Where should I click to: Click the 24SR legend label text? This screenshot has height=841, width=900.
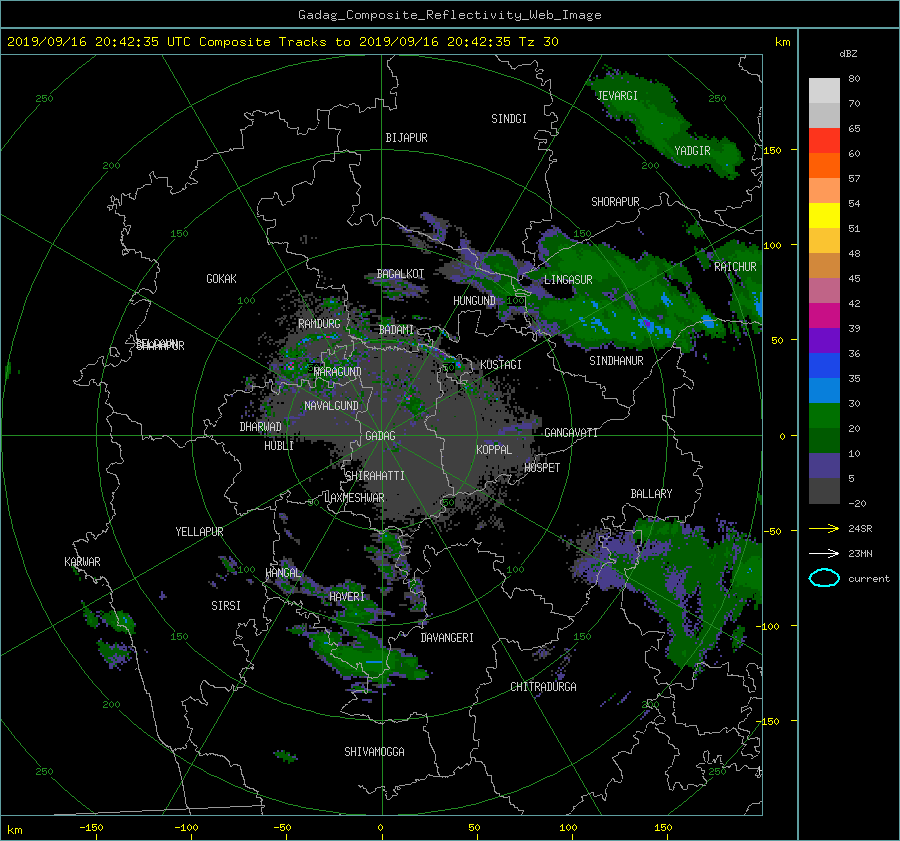[860, 528]
